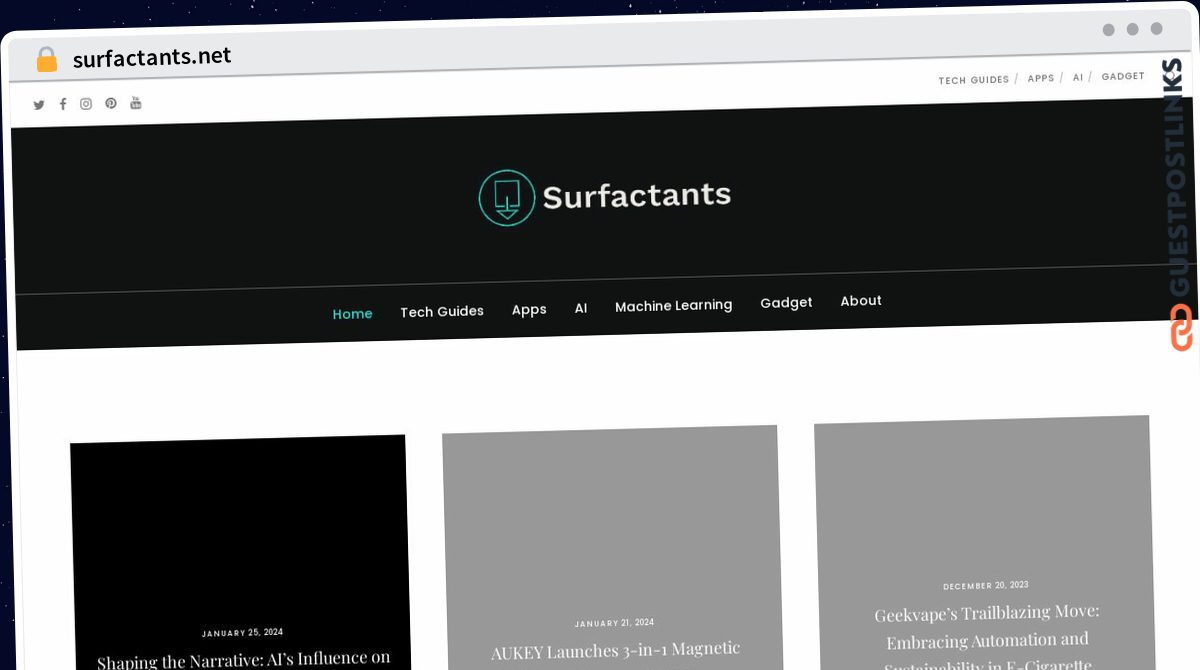The height and width of the screenshot is (670, 1200).
Task: Open the Twitter social icon
Action: pos(39,105)
